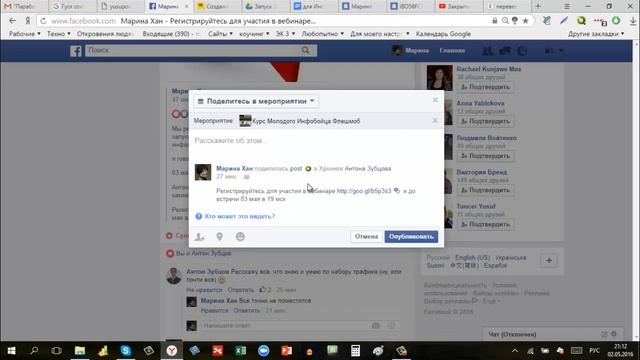Click browser back arrow
Image resolution: width=640 pixels, height=360 pixels.
point(12,20)
